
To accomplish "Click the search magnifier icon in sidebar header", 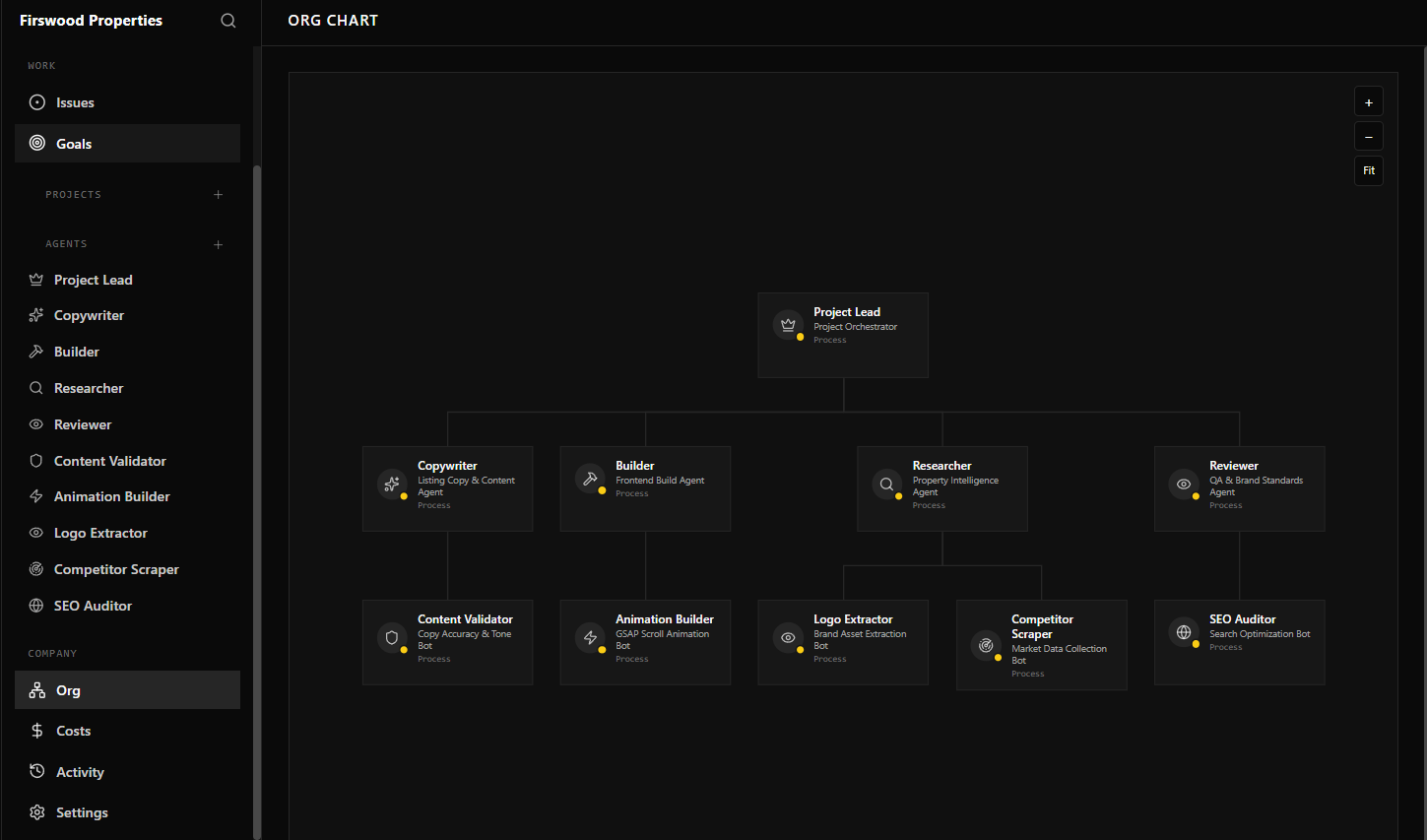I will click(x=228, y=21).
